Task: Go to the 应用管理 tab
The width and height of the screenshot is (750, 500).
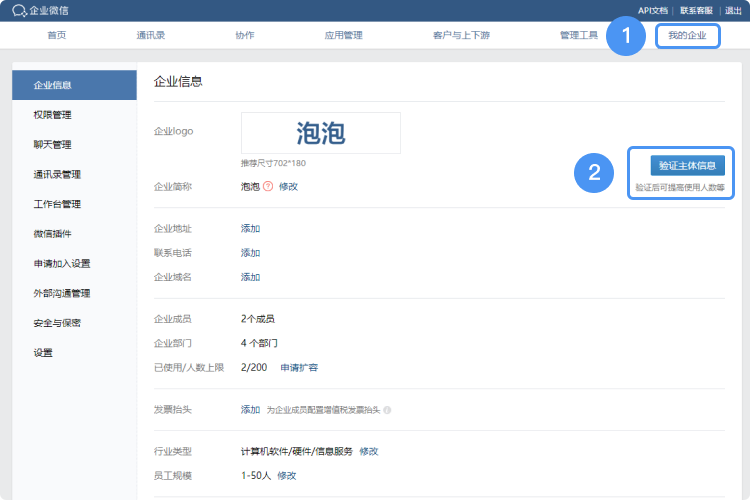Action: click(x=343, y=36)
